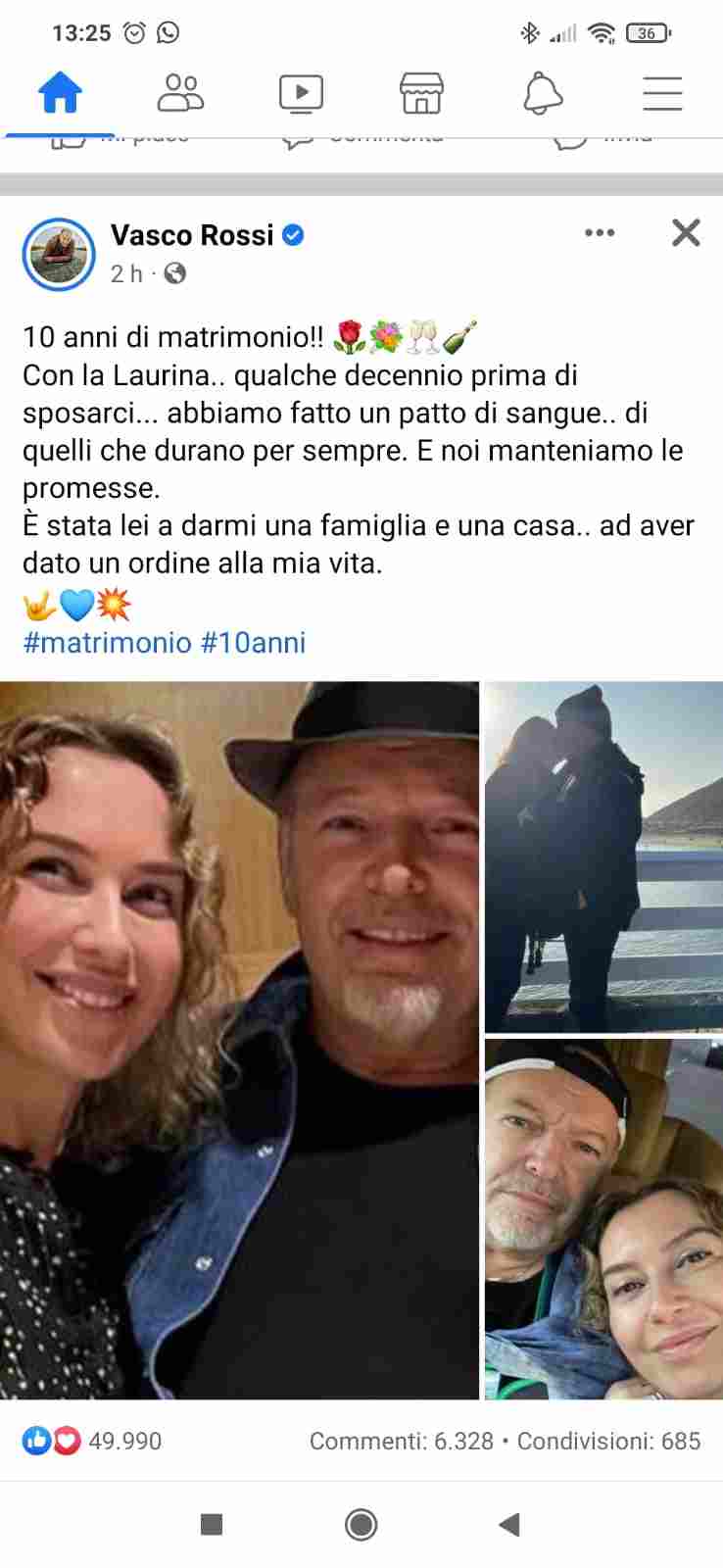View Condivisioni: 685 shares
Viewport: 723px width, 1568px height.
coord(608,1442)
